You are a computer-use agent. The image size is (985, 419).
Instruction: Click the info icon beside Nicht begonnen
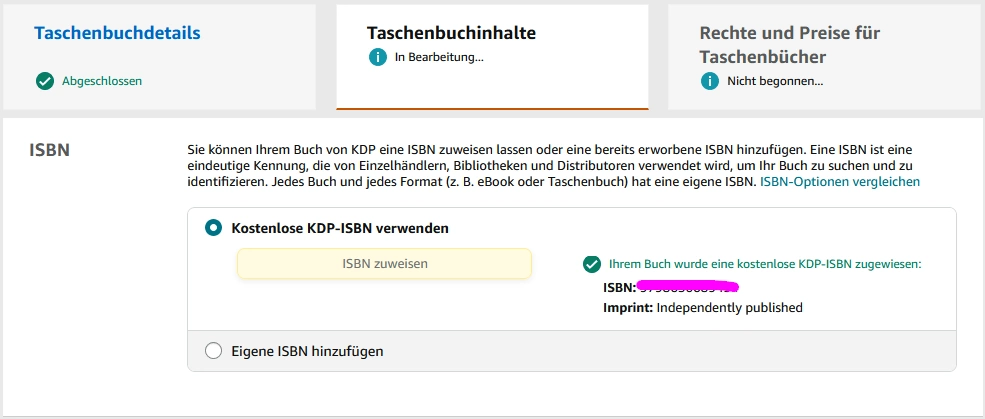(x=709, y=81)
